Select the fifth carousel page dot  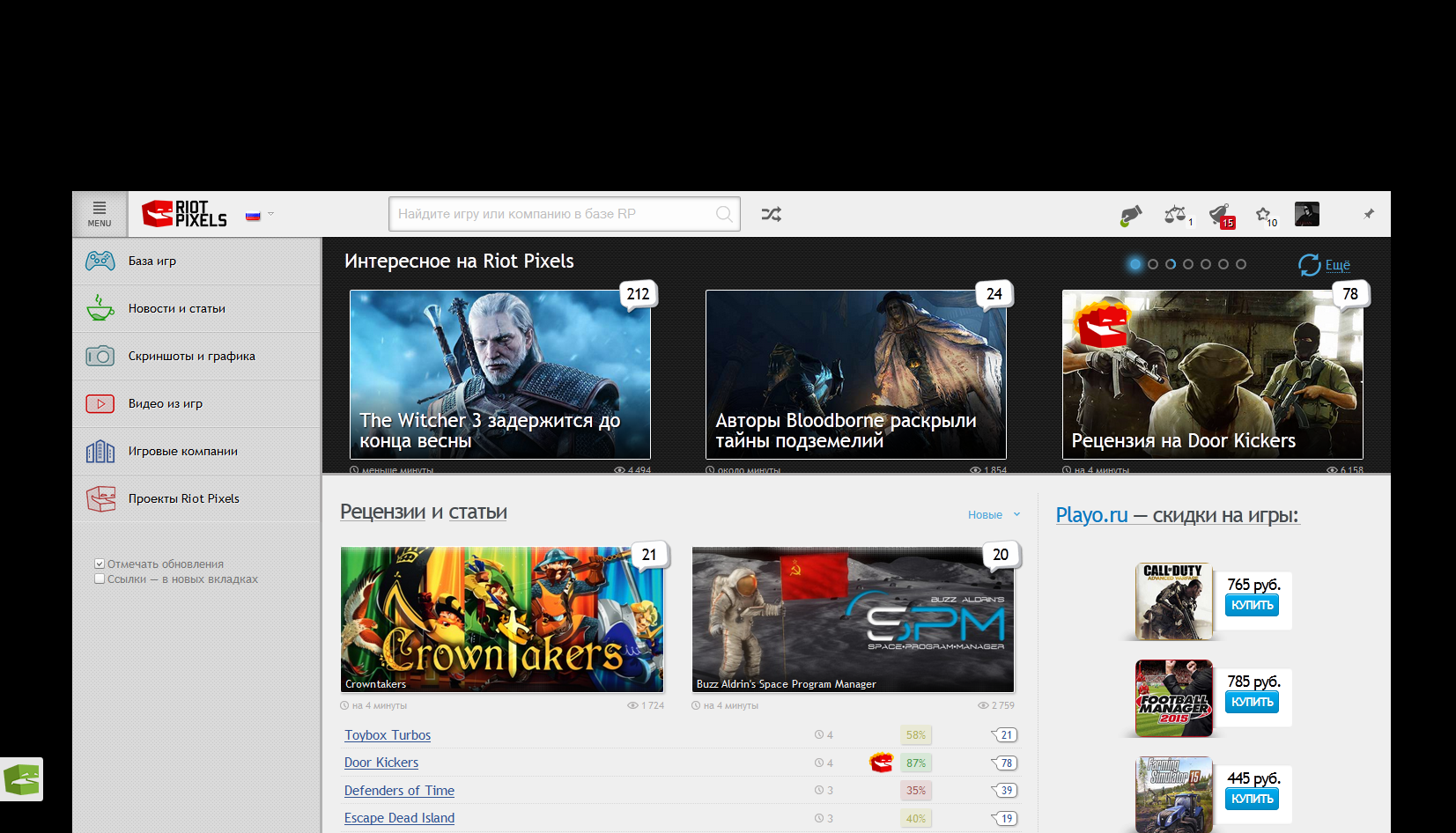[1206, 264]
